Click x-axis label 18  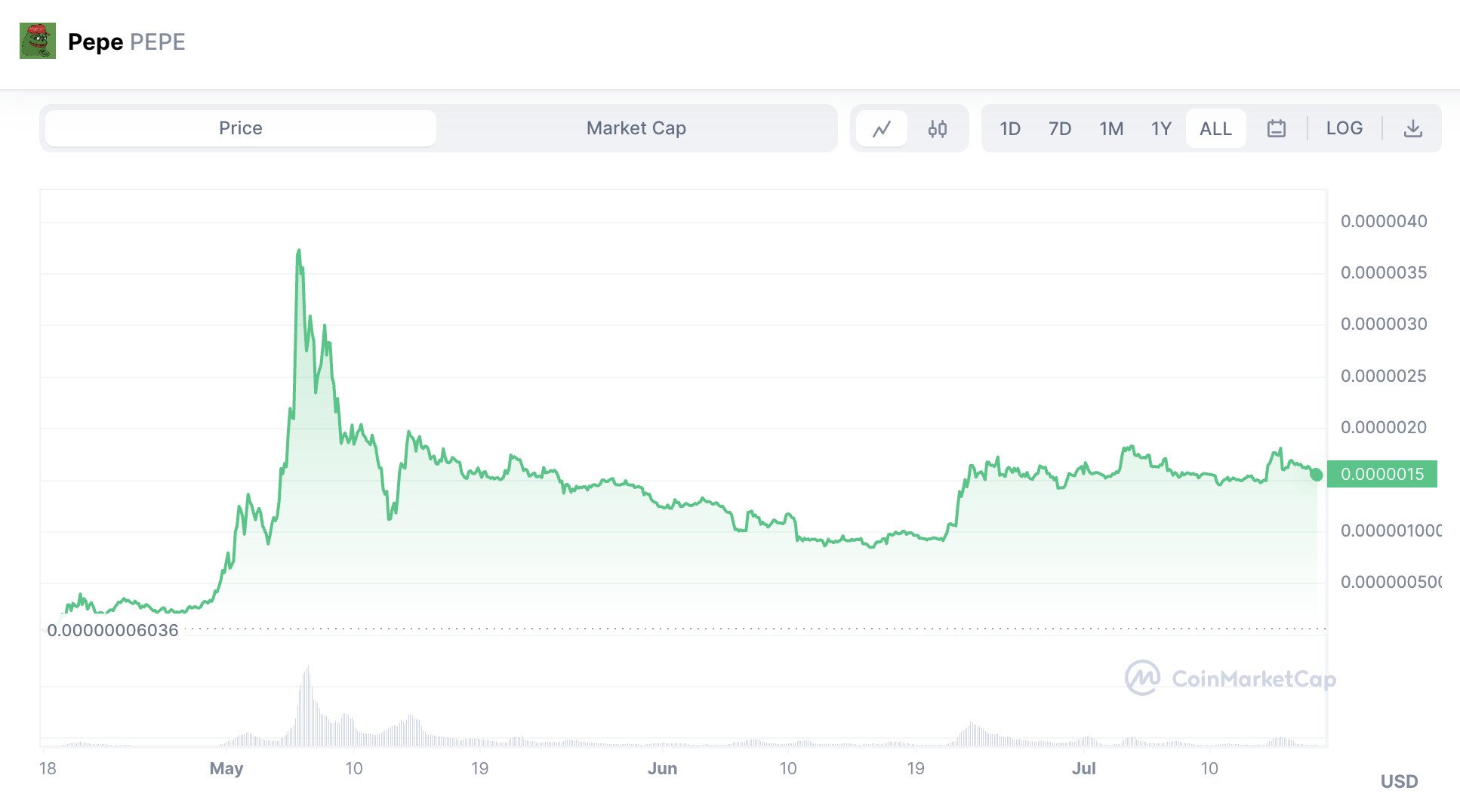point(48,768)
